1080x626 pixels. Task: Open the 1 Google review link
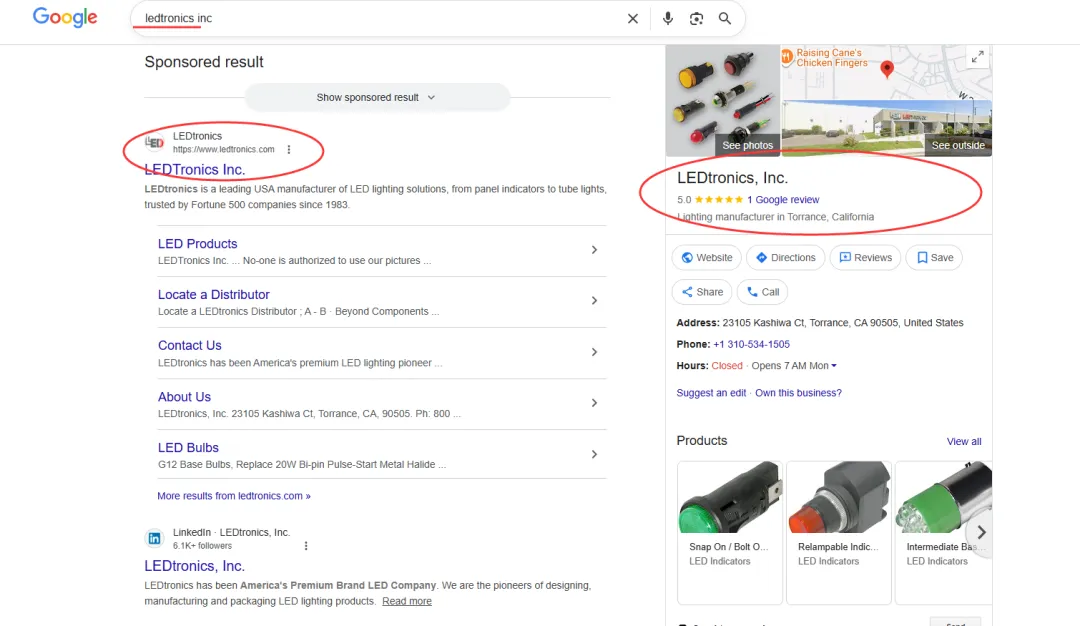point(783,200)
